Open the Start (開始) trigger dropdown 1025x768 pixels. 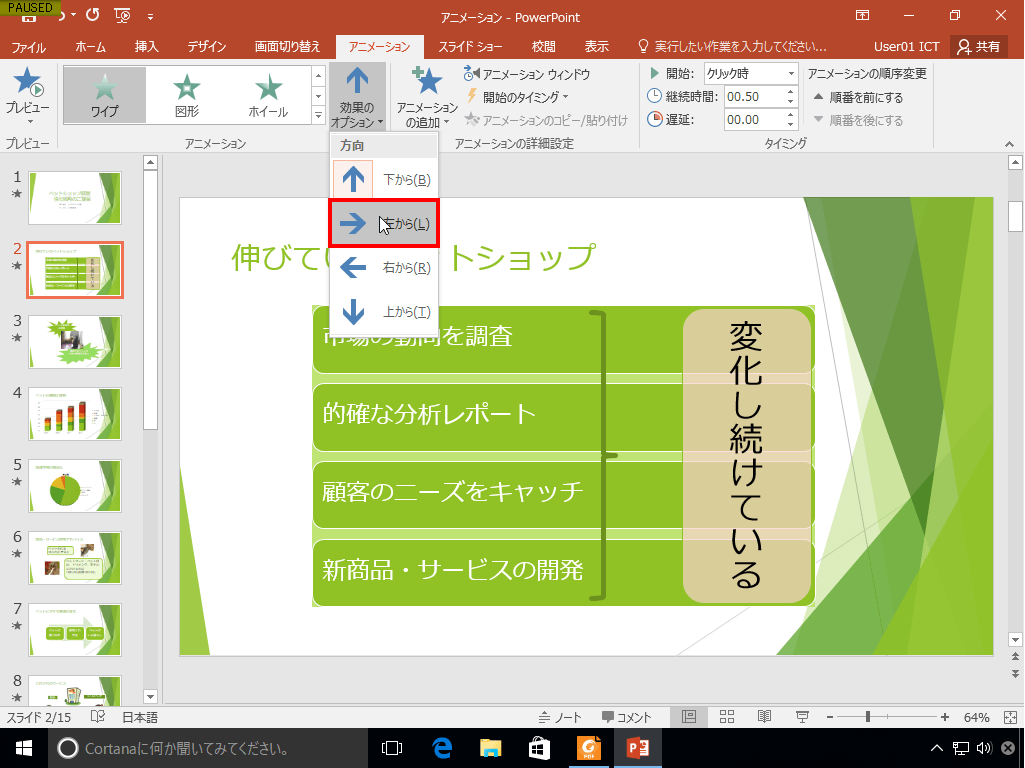click(x=793, y=73)
